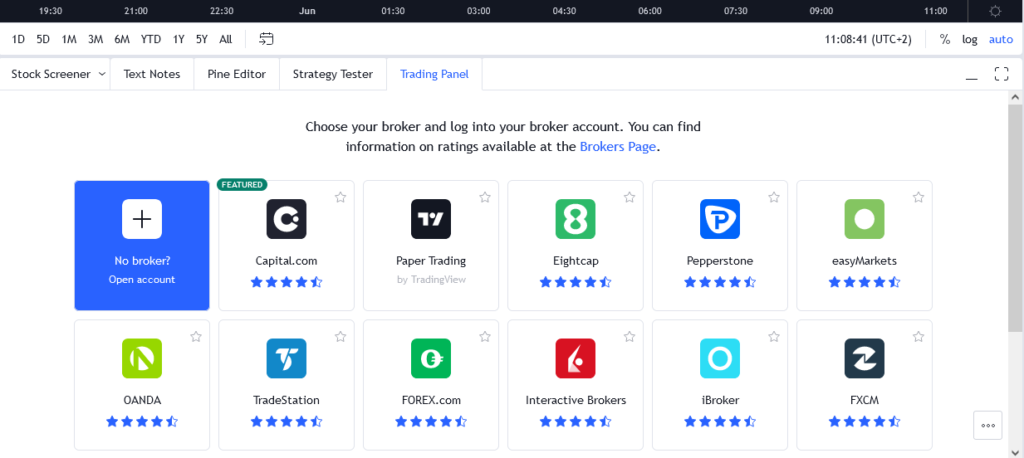This screenshot has height=458, width=1024.
Task: Maximize the bottom panel to fullscreen
Action: tap(1001, 74)
